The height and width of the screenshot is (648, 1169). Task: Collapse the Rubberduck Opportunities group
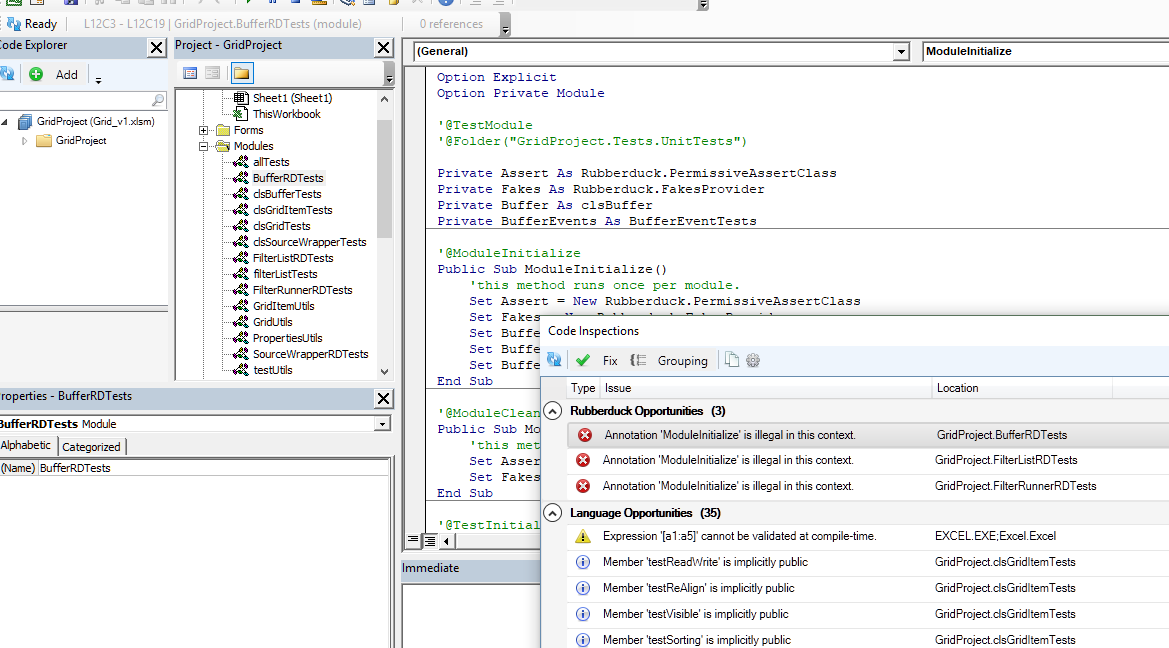coord(552,410)
